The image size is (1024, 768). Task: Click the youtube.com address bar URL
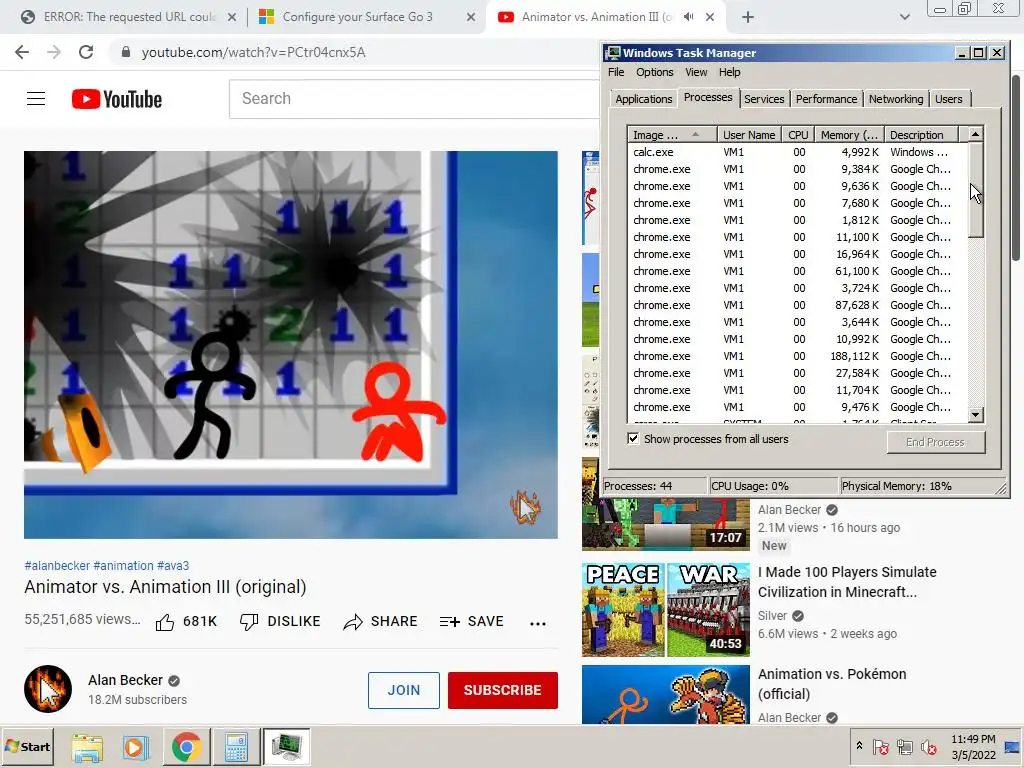point(253,52)
